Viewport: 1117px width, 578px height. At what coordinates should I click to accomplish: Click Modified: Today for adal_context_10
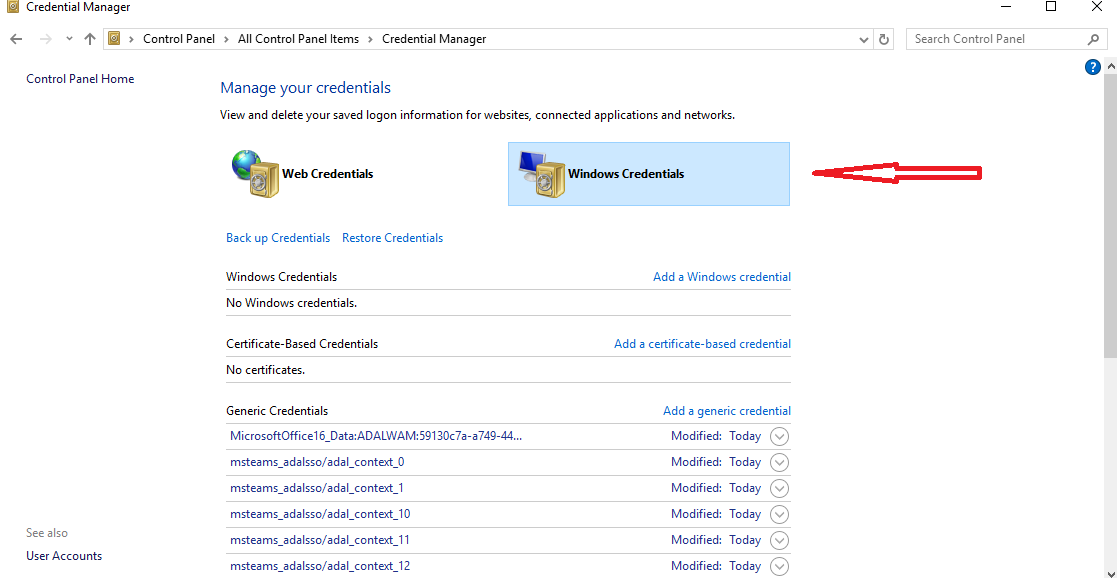tap(716, 514)
